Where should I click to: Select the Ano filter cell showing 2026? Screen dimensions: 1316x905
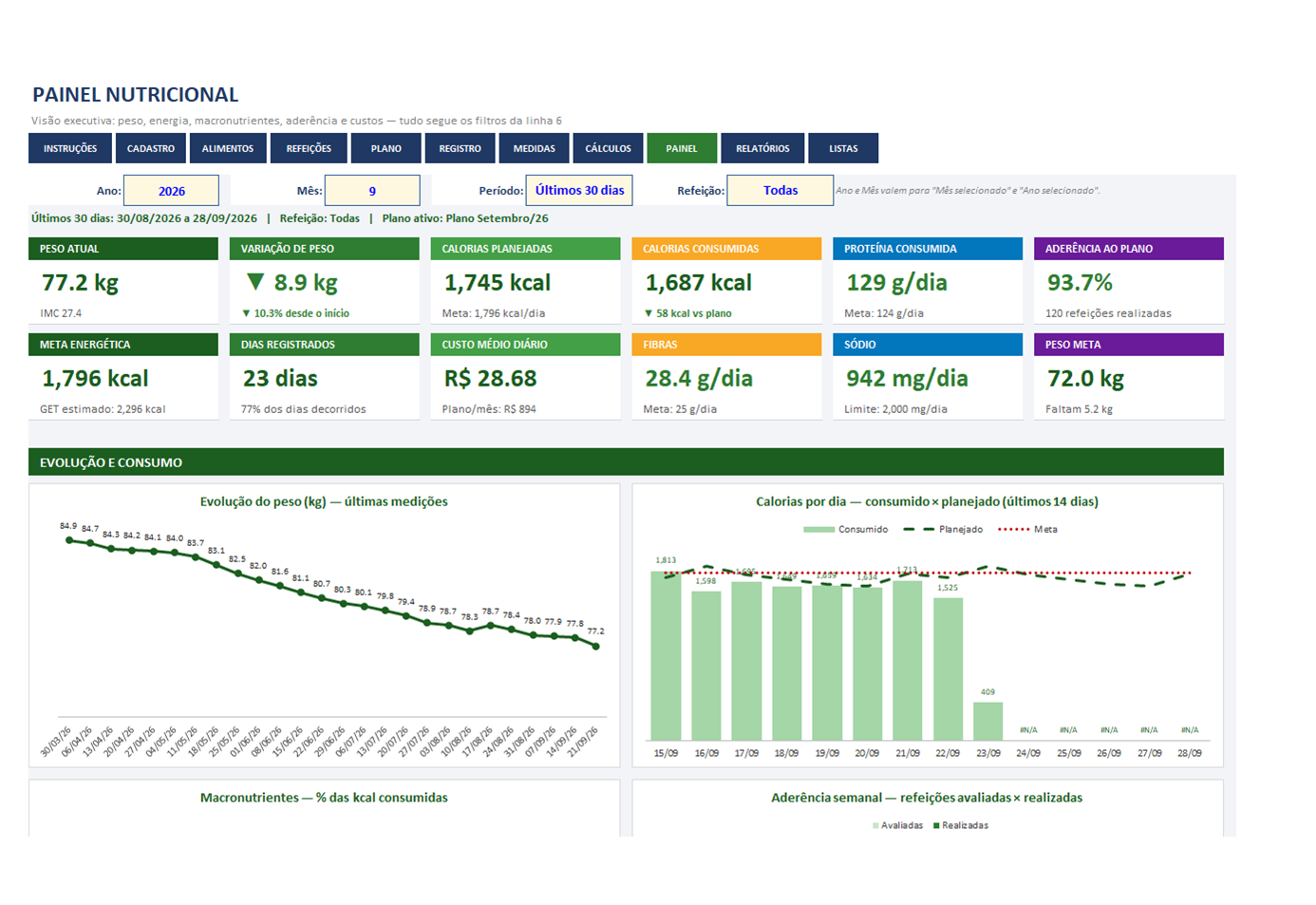pos(172,191)
